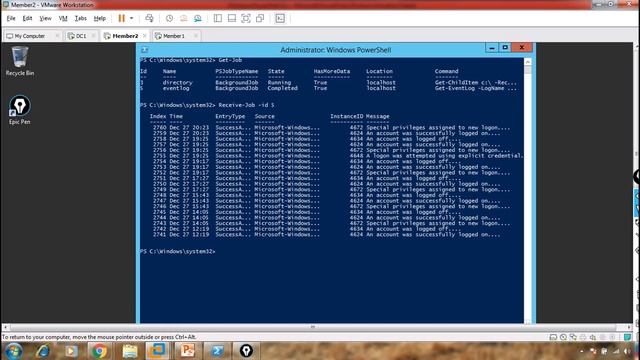
Task: Click the 'directory' job name
Action: coord(178,82)
